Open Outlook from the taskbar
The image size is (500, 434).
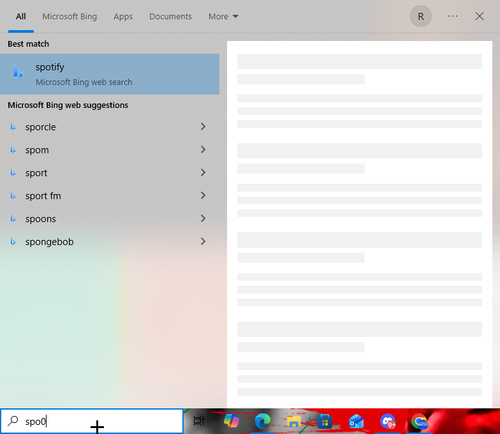click(356, 422)
